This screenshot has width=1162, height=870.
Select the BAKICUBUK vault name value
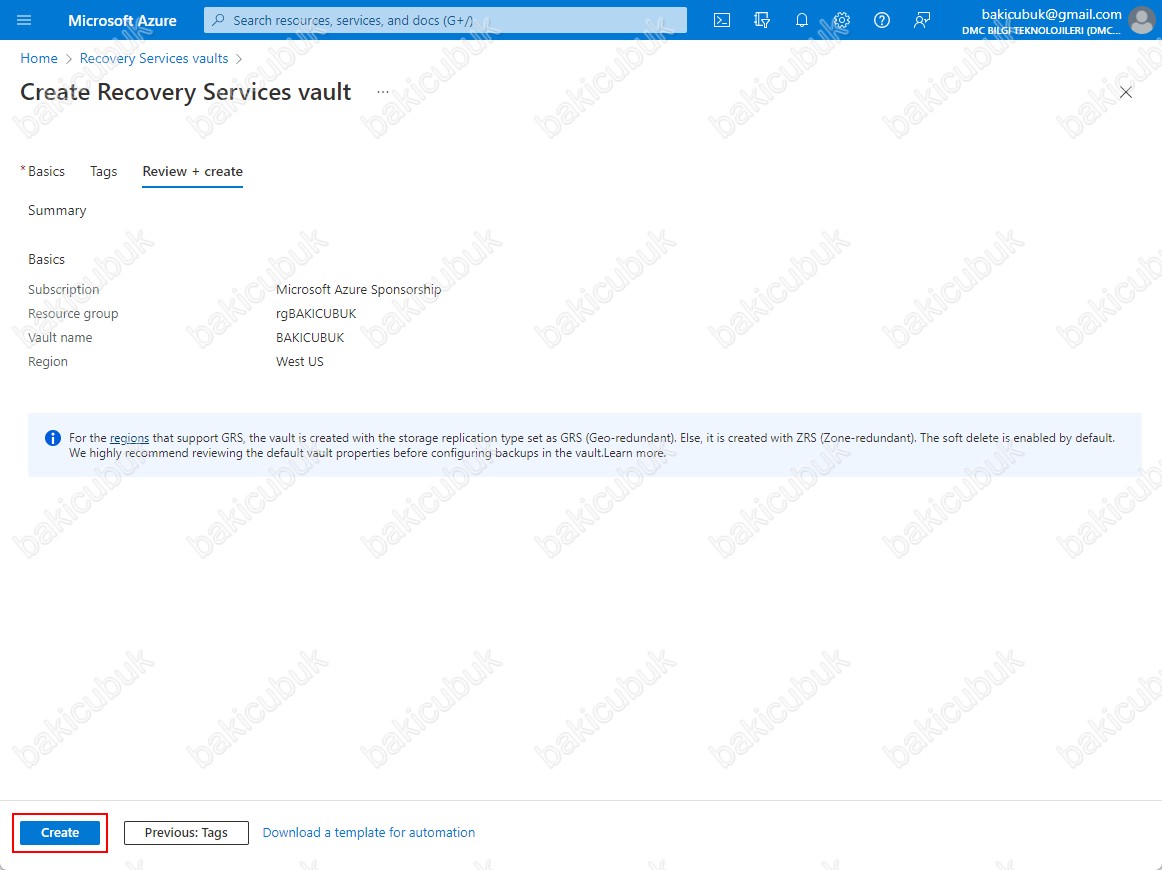[311, 337]
